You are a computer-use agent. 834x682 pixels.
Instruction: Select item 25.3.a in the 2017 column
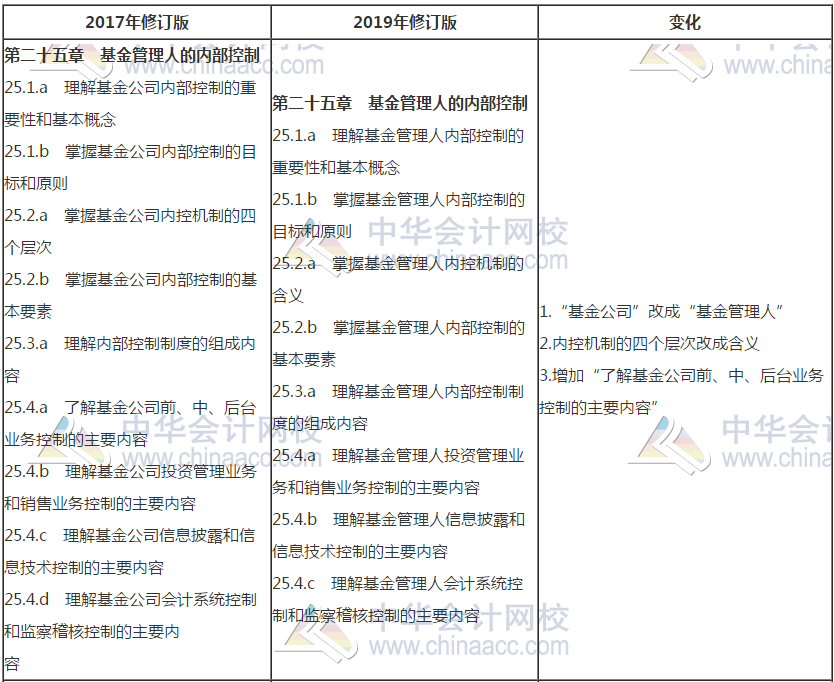tap(130, 359)
